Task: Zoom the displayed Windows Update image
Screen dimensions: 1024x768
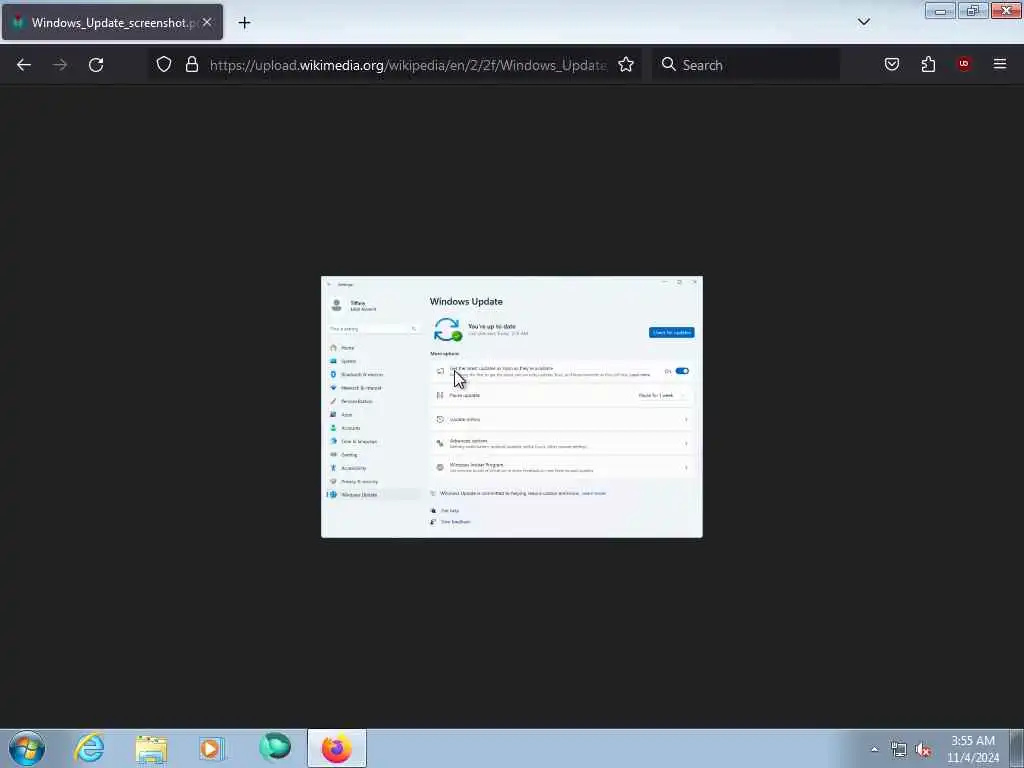Action: tap(511, 407)
